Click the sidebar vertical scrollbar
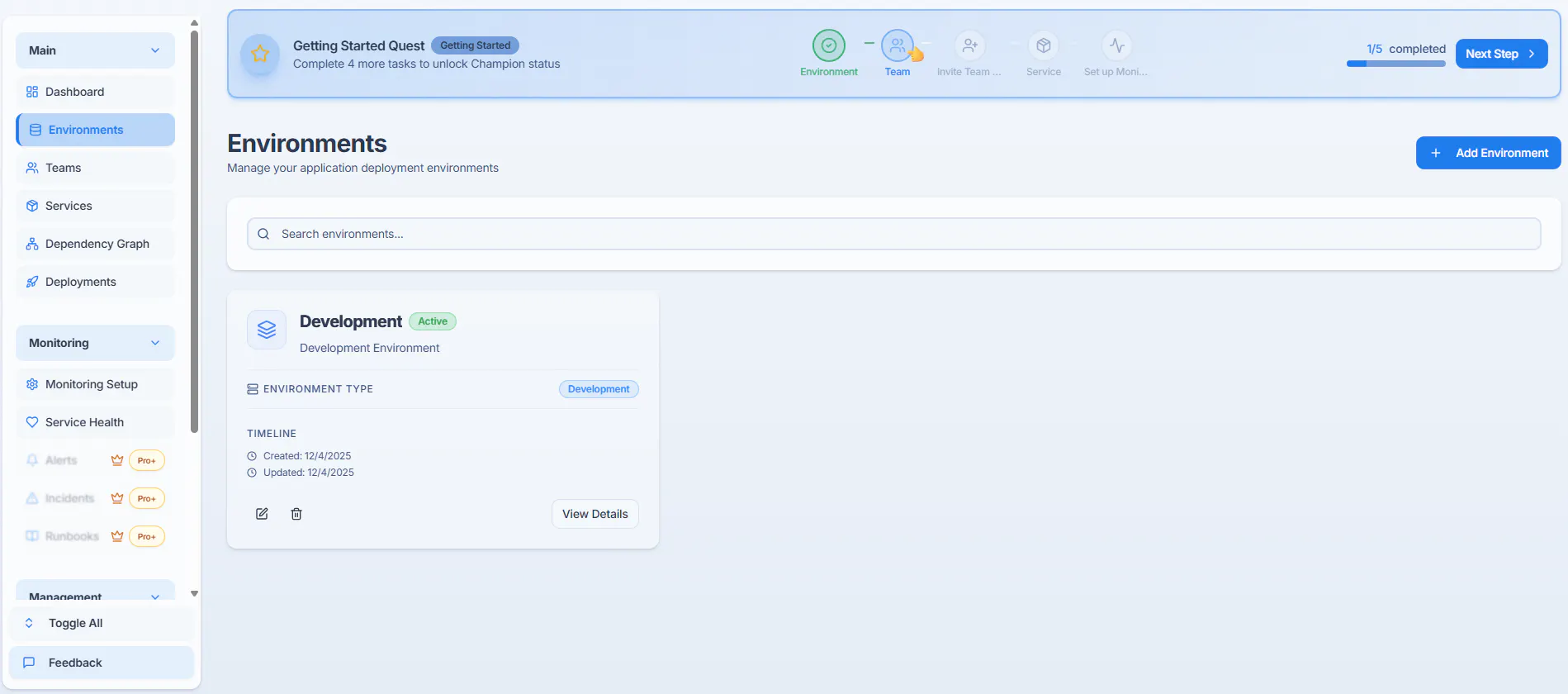This screenshot has width=1568, height=694. pyautogui.click(x=194, y=231)
